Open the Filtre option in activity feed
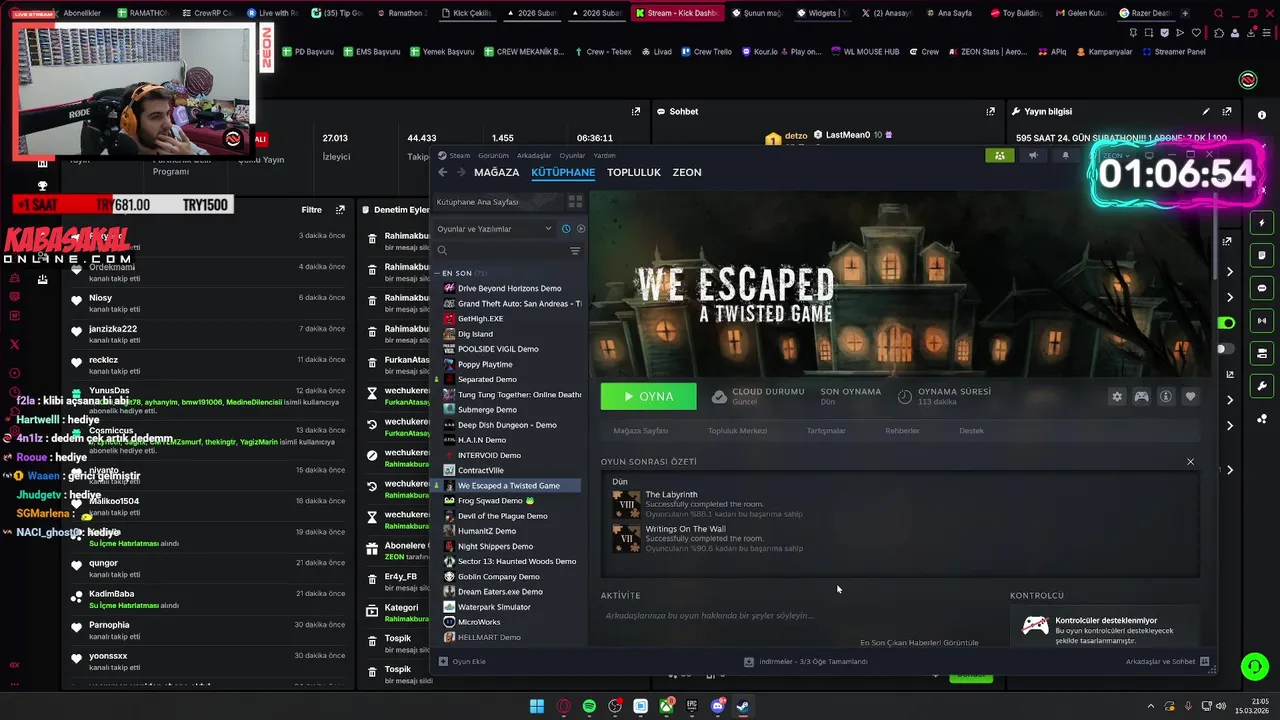This screenshot has height=720, width=1280. (x=311, y=210)
